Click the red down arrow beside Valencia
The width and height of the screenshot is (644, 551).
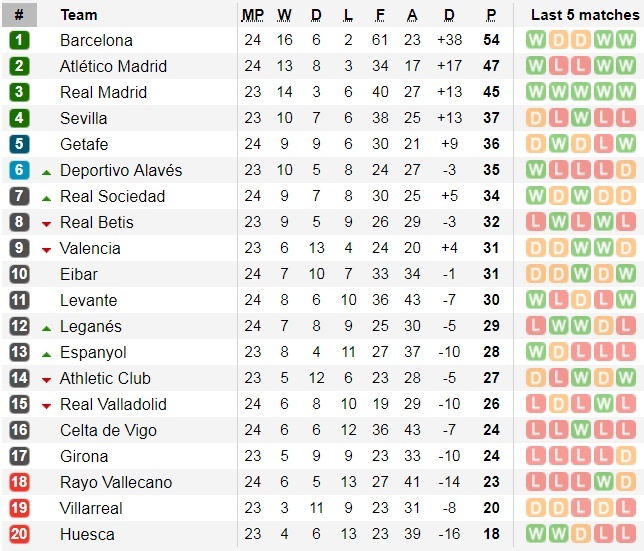click(46, 249)
